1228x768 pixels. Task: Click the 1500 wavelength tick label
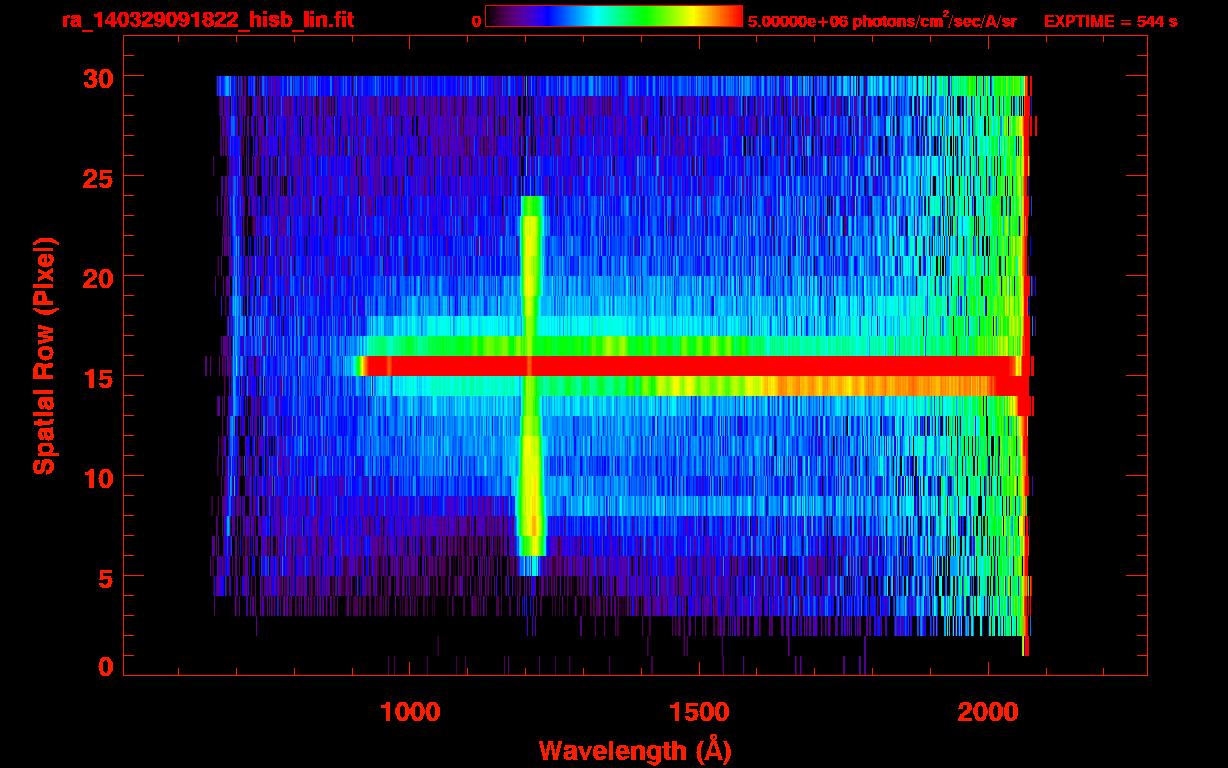[698, 711]
